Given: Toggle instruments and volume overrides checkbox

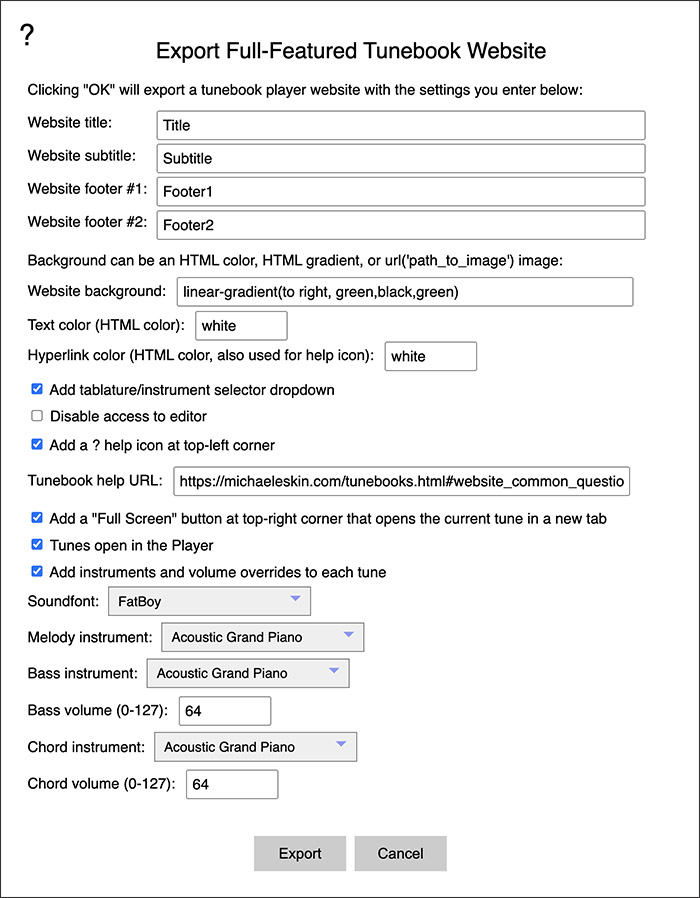Looking at the screenshot, I should coord(37,571).
